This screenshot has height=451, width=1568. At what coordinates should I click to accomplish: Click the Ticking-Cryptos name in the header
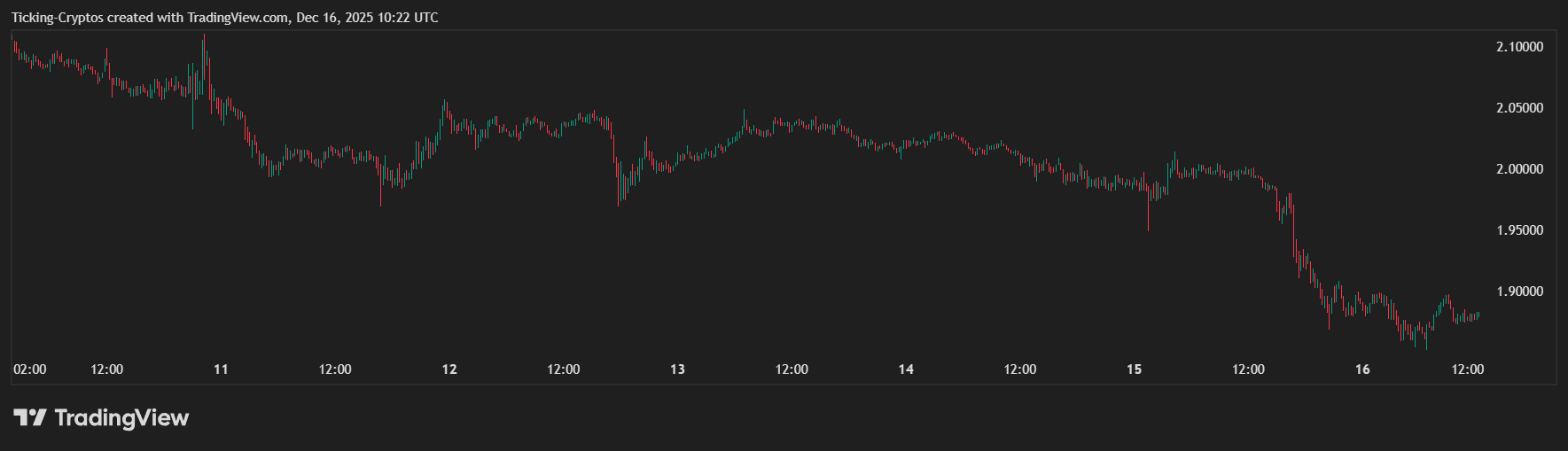tap(58, 18)
